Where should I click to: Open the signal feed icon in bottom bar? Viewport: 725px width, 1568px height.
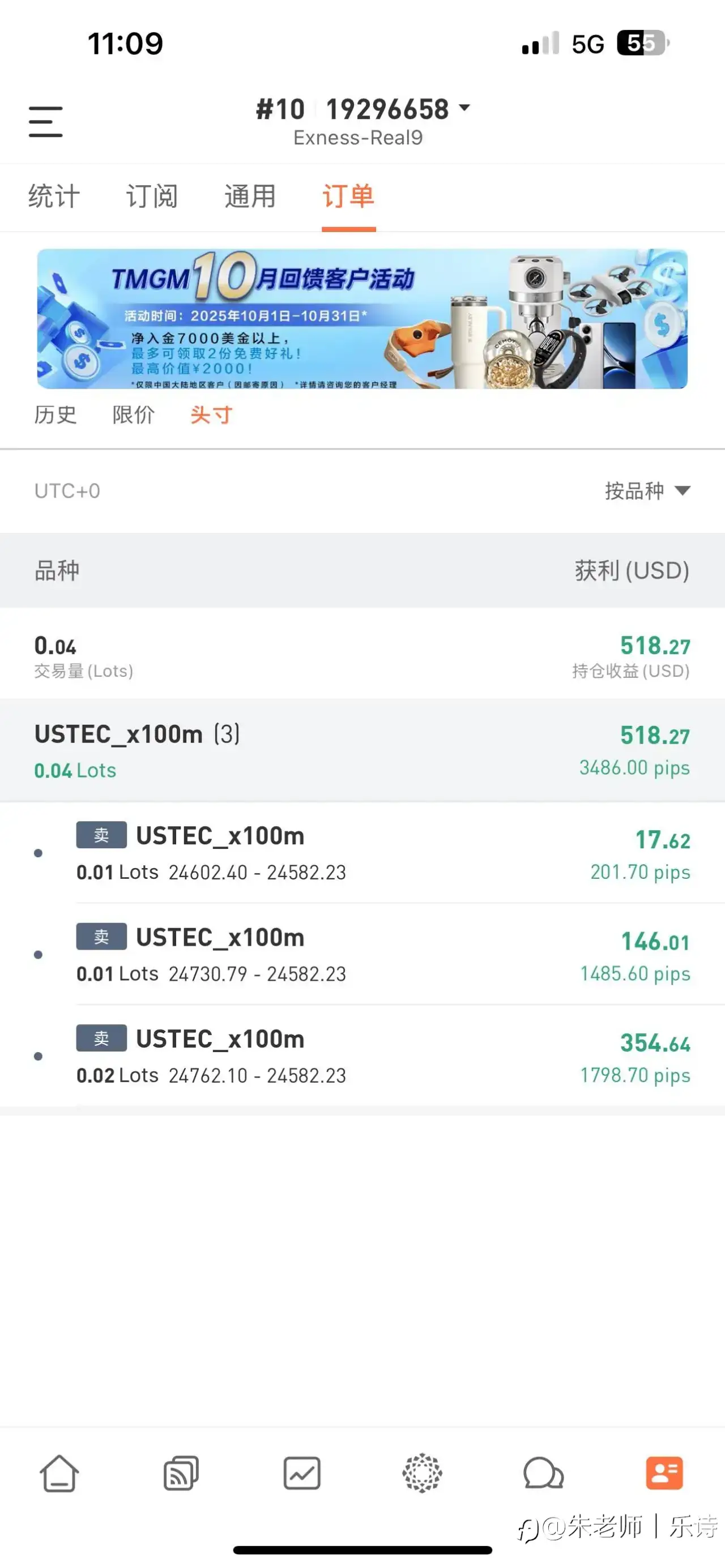[x=181, y=1473]
